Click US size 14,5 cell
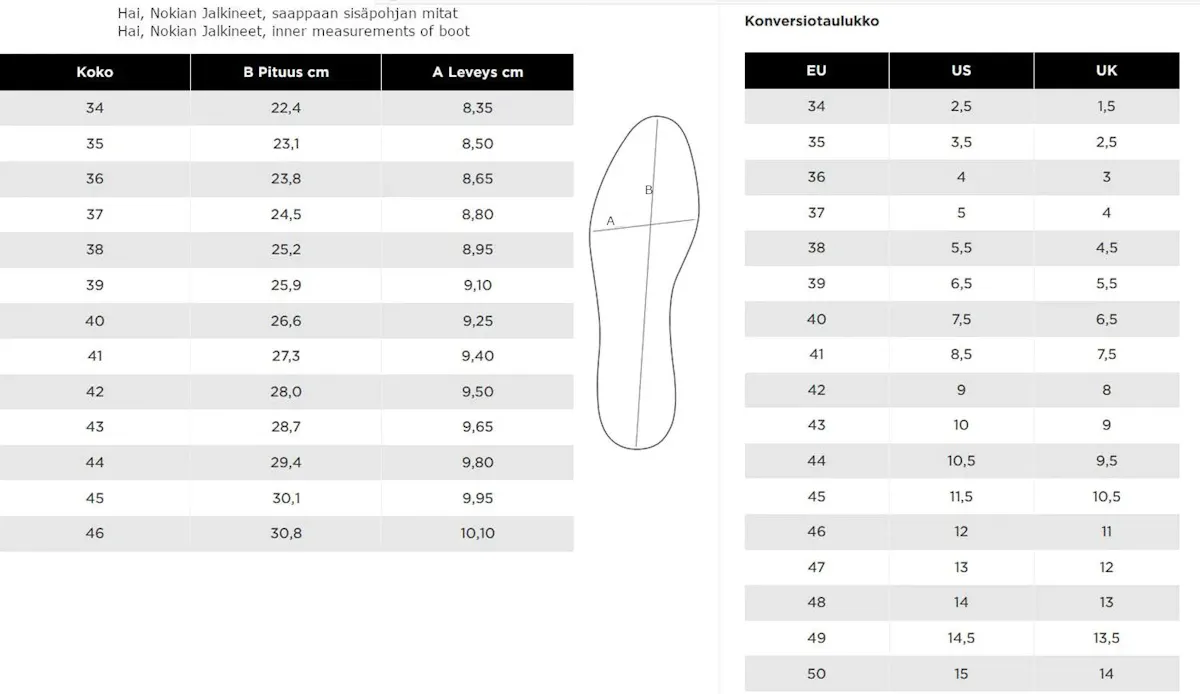Viewport: 1200px width, 694px height. click(961, 638)
